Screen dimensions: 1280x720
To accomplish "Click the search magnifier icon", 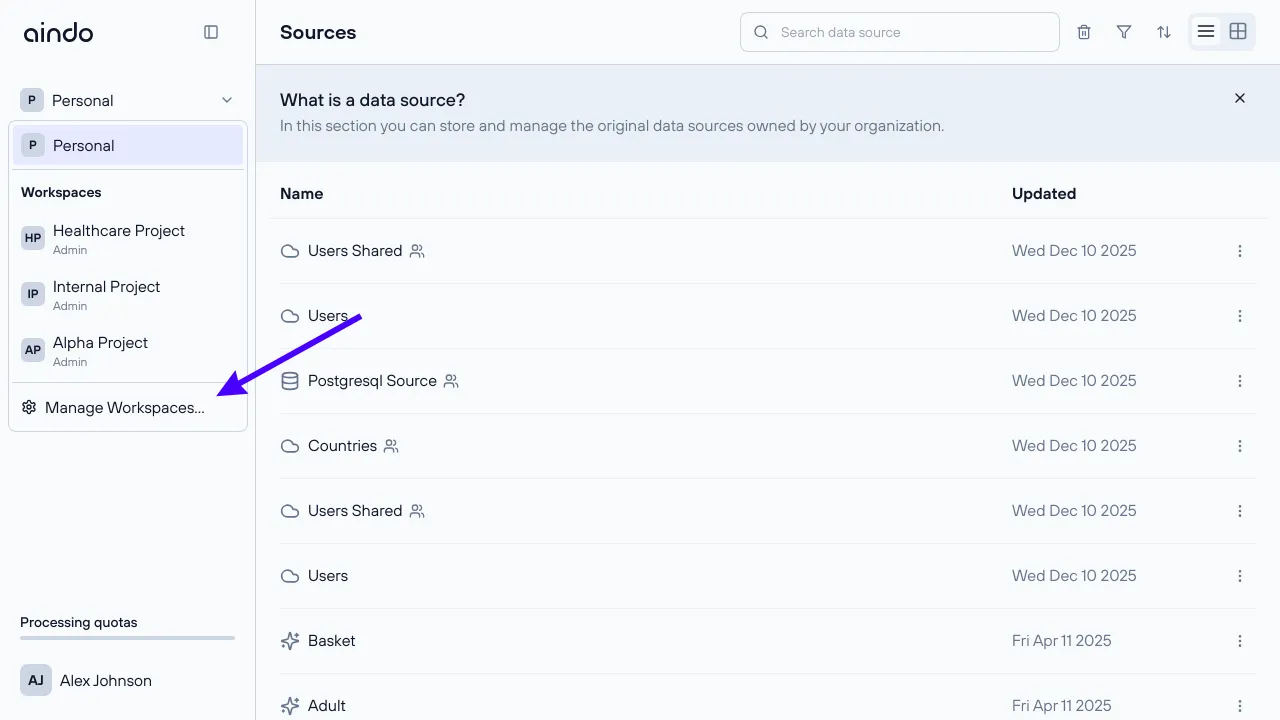I will point(760,31).
